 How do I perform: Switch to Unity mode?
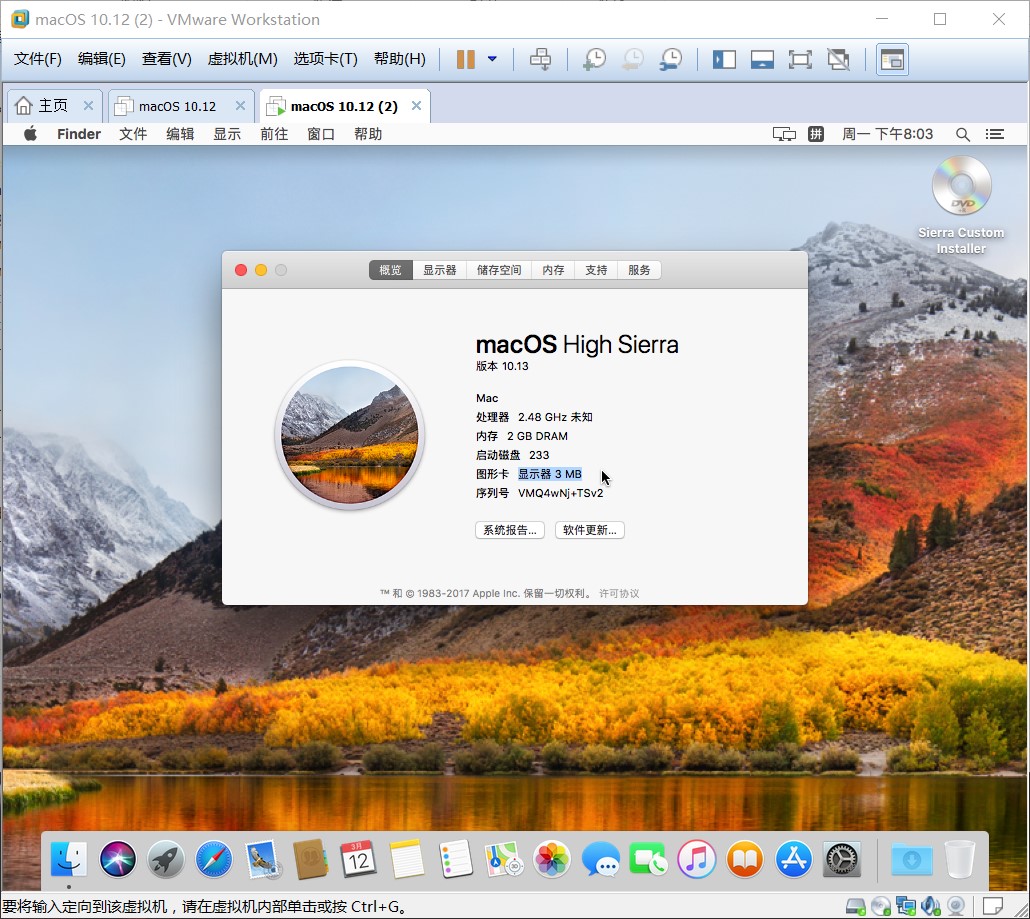pyautogui.click(x=838, y=60)
